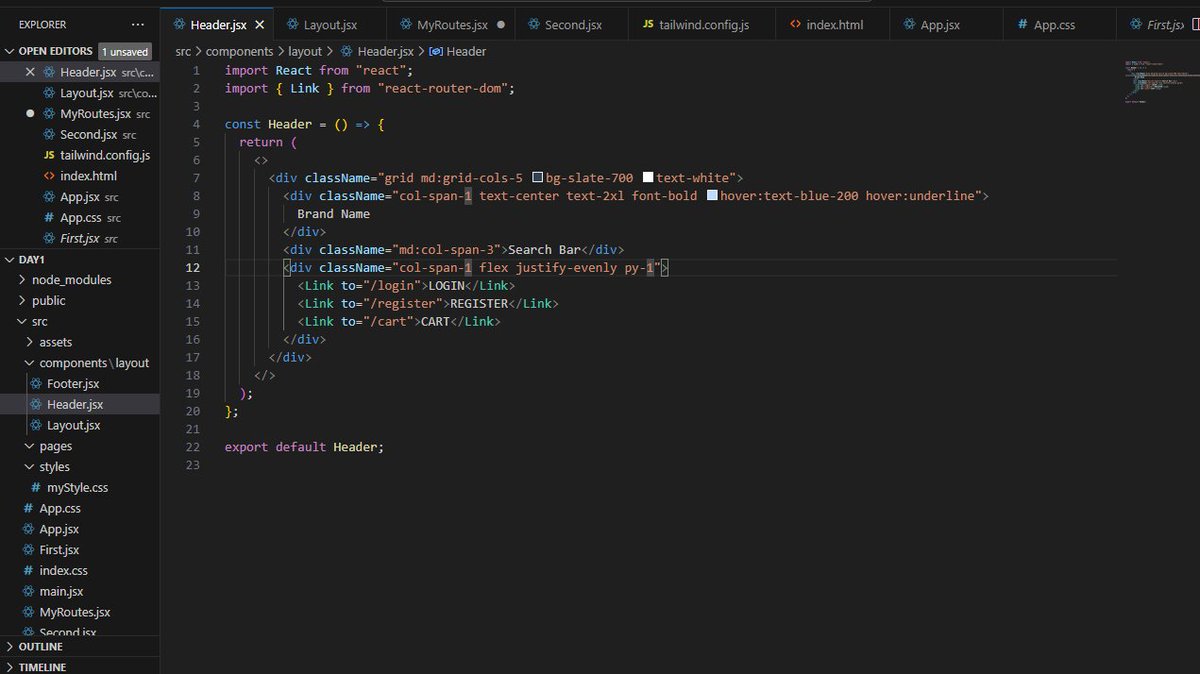1200x674 pixels.
Task: Click the Header symbol icon in the breadcrumb
Action: 436,51
